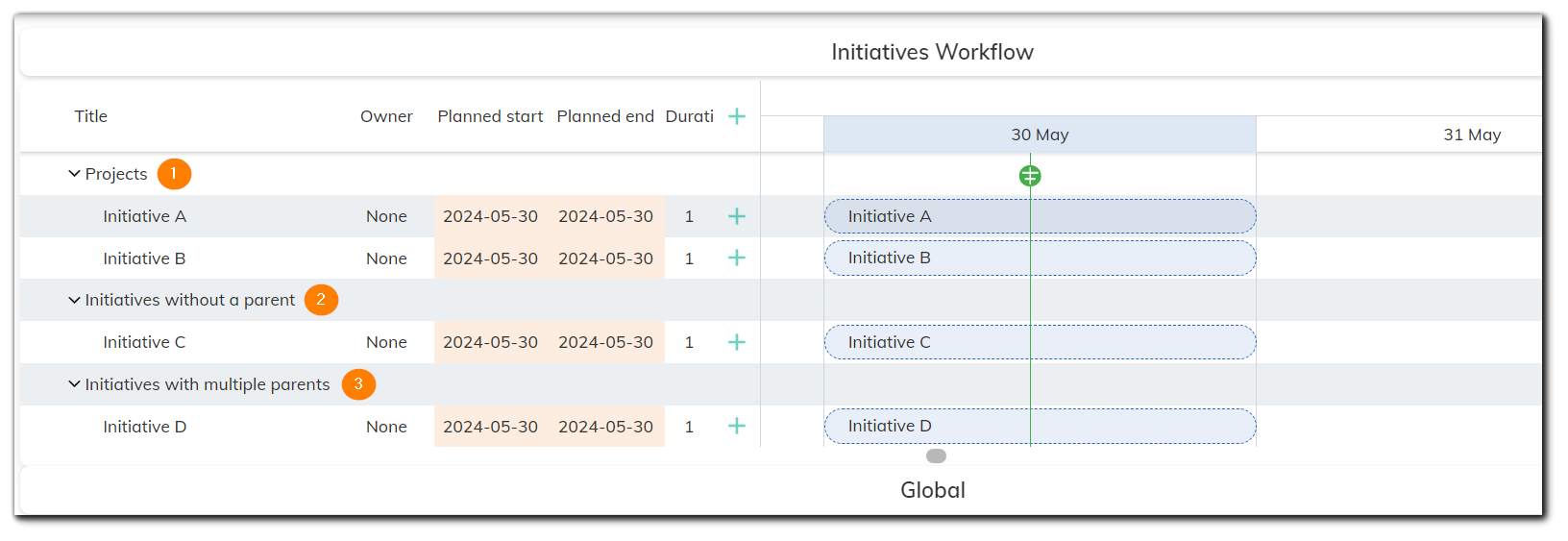Viewport: 1568px width, 541px height.
Task: Click Owner None for Initiative D
Action: tap(386, 427)
